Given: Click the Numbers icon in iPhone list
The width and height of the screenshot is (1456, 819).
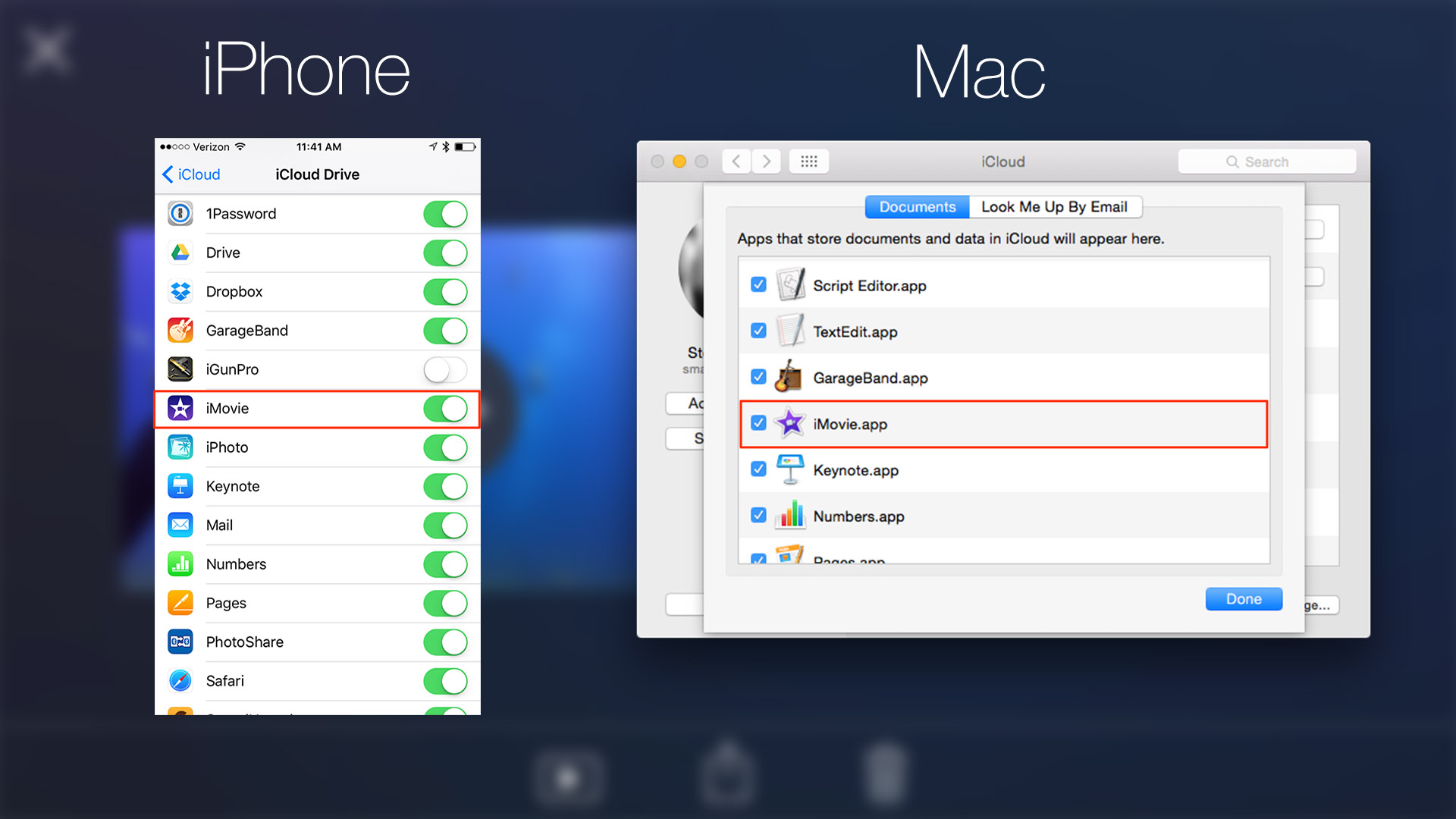Looking at the screenshot, I should point(180,564).
